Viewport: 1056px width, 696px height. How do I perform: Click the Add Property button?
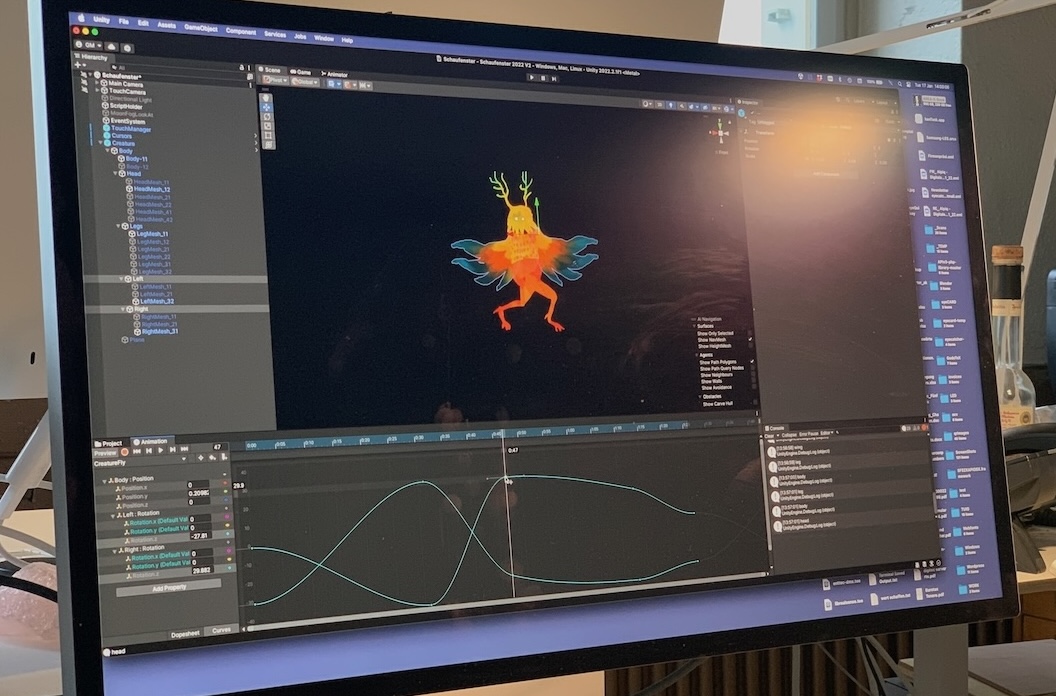tap(168, 588)
